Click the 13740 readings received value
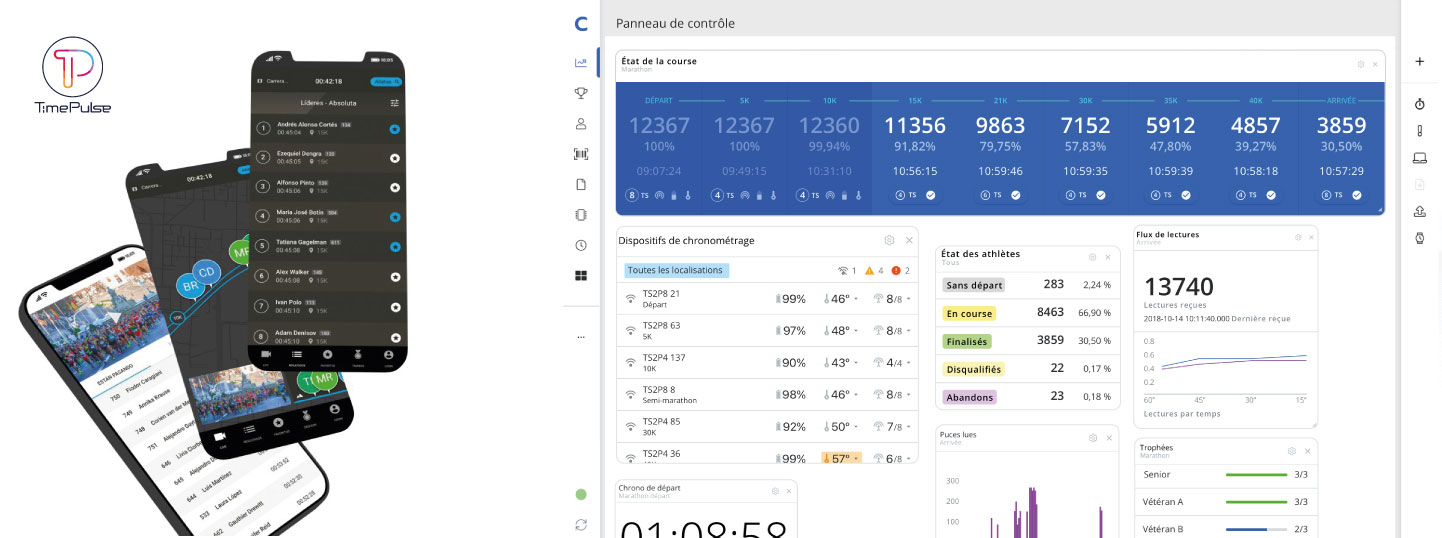Screen dimensions: 1442x538 pyautogui.click(x=1178, y=288)
